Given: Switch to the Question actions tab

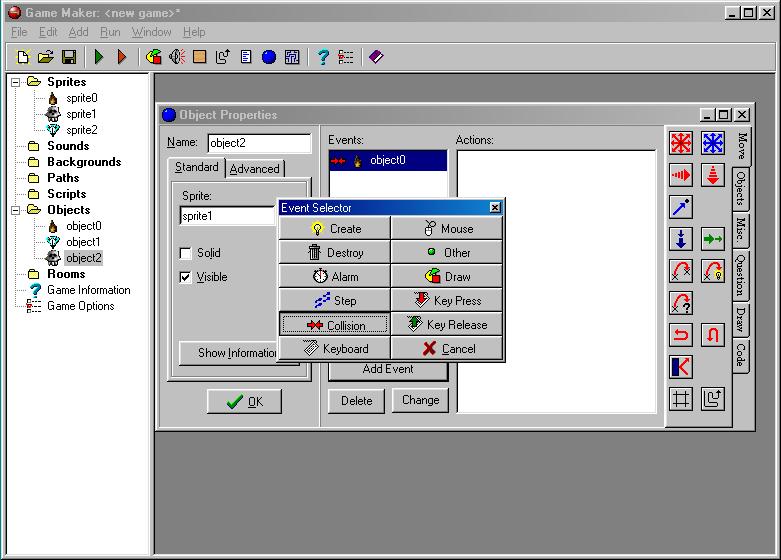Looking at the screenshot, I should [741, 275].
